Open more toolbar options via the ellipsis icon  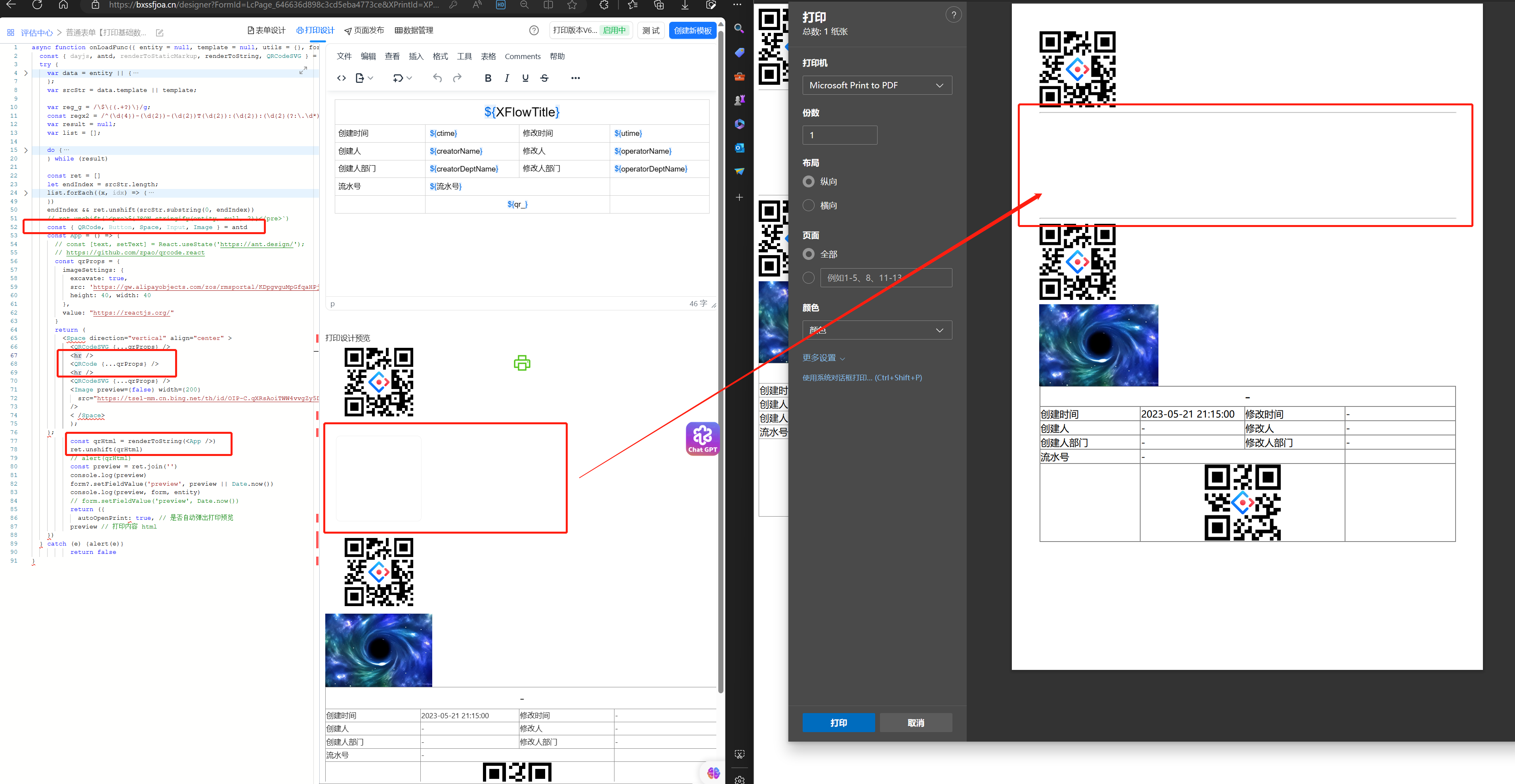pos(575,77)
